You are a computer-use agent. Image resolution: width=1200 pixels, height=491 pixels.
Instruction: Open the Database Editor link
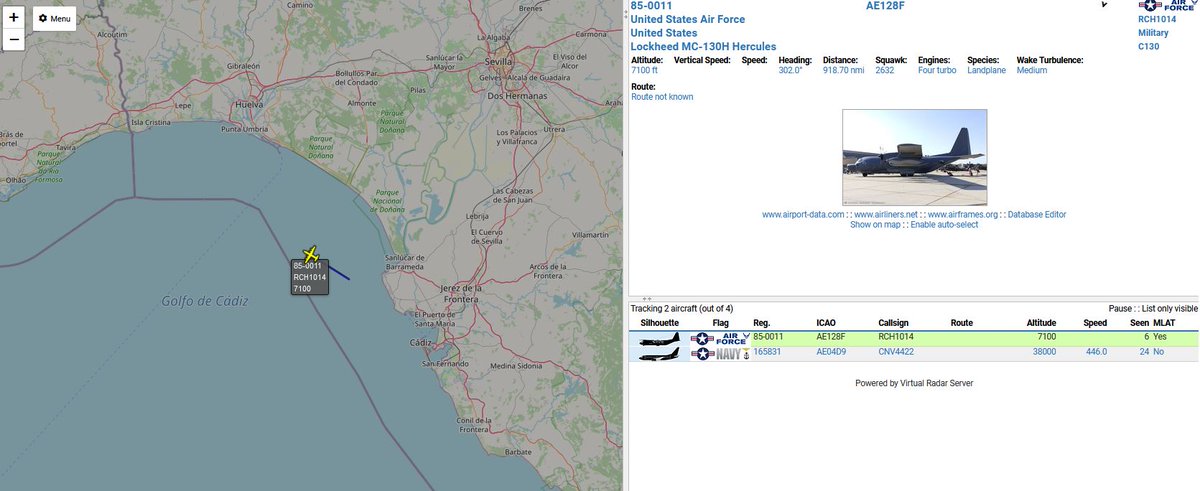(x=1037, y=214)
